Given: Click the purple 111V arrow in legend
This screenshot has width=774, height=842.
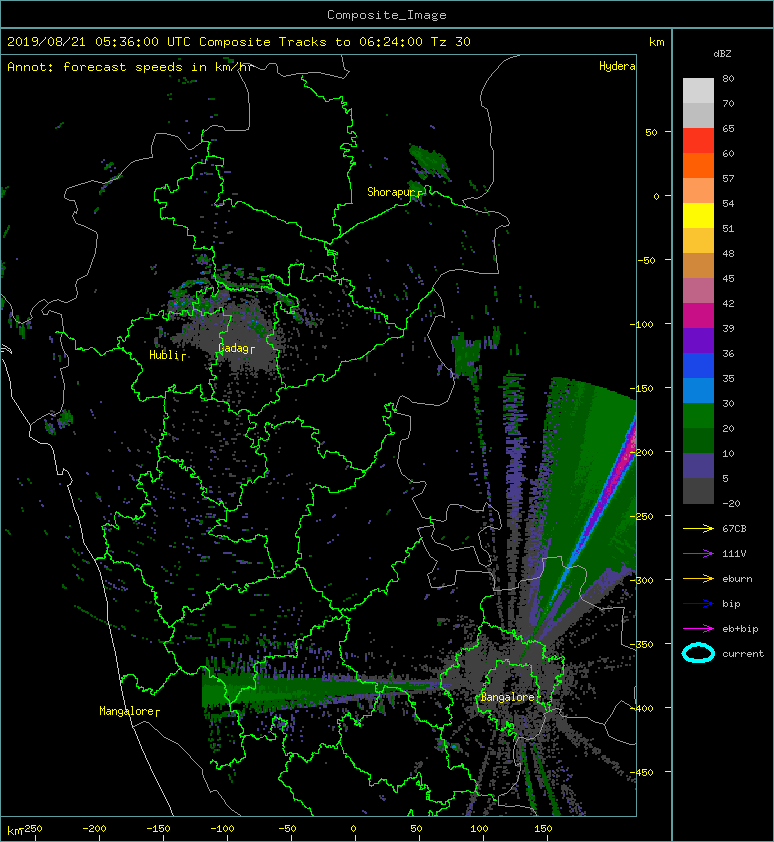Looking at the screenshot, I should tap(698, 554).
